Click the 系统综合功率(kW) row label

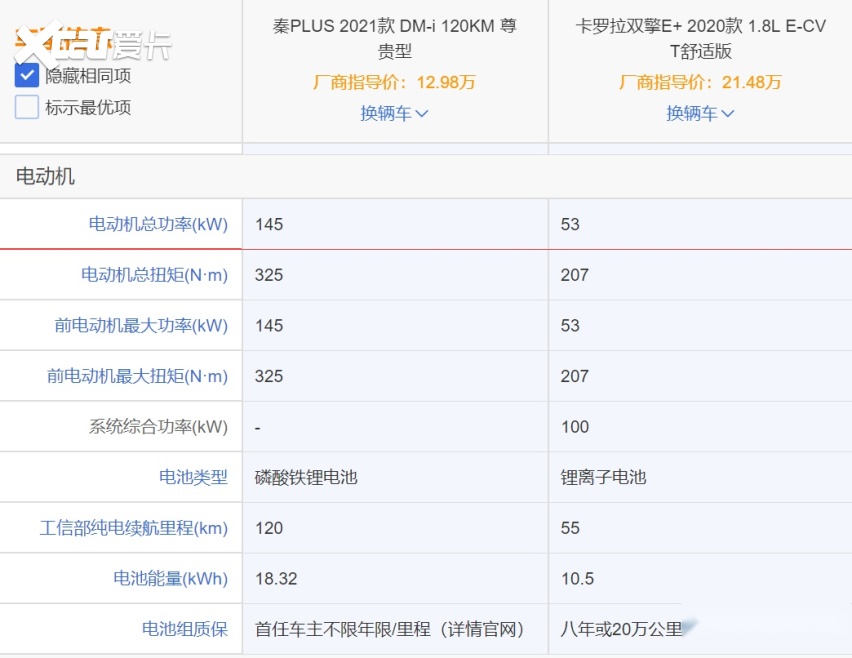pyautogui.click(x=158, y=427)
